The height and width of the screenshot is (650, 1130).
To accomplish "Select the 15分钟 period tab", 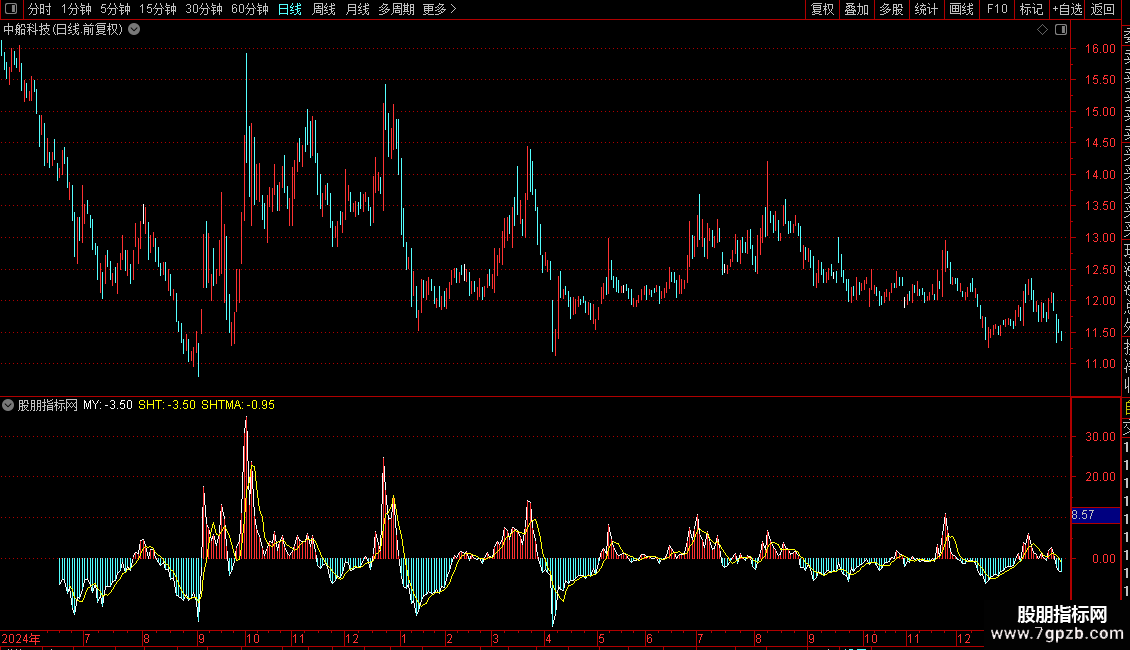I will pyautogui.click(x=158, y=9).
